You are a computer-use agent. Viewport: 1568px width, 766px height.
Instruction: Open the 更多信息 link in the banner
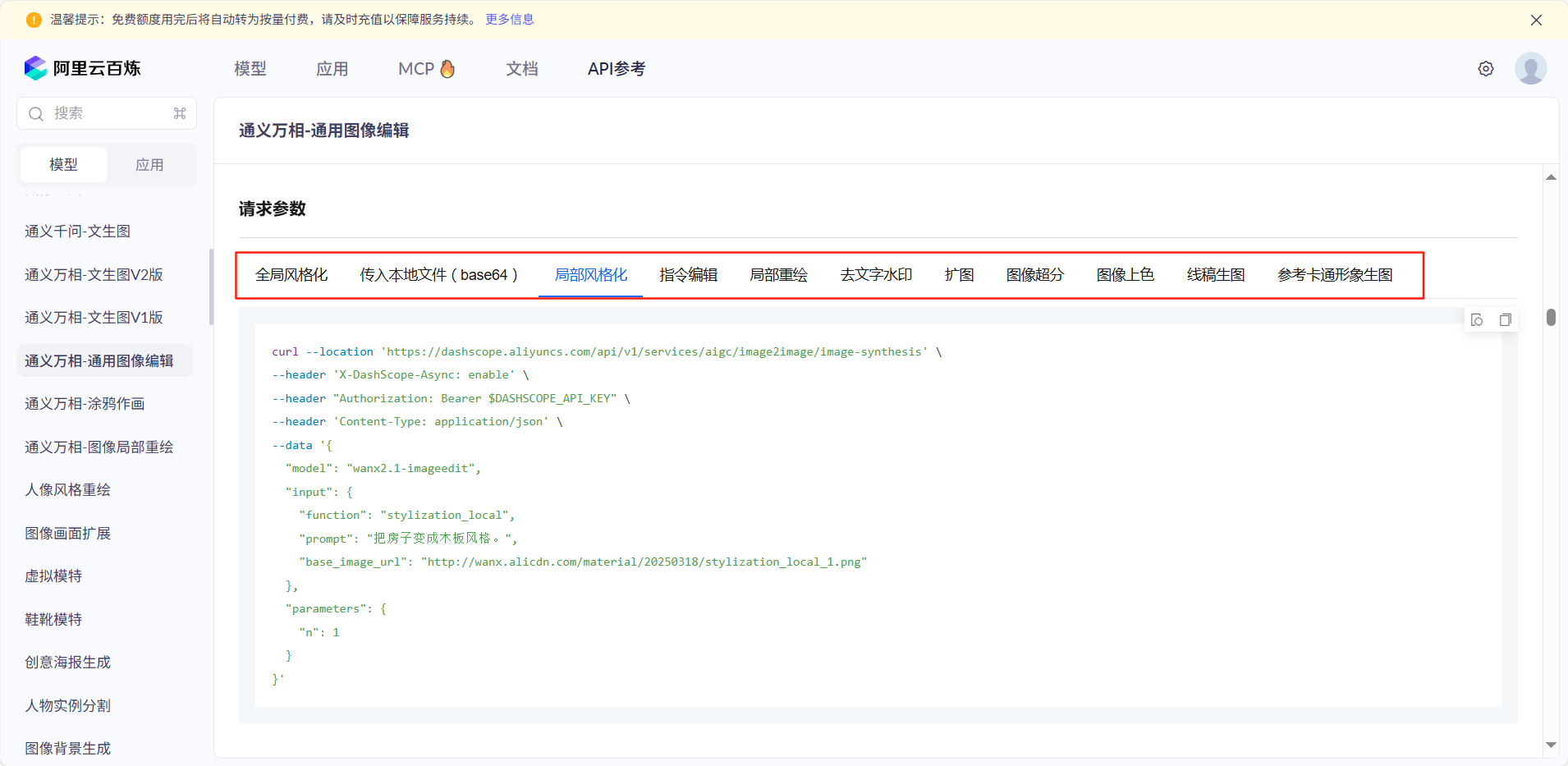click(510, 20)
